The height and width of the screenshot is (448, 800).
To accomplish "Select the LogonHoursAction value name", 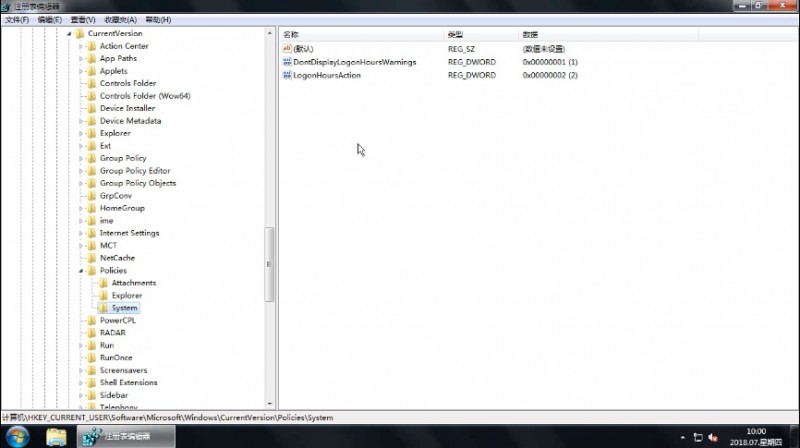I will point(327,75).
